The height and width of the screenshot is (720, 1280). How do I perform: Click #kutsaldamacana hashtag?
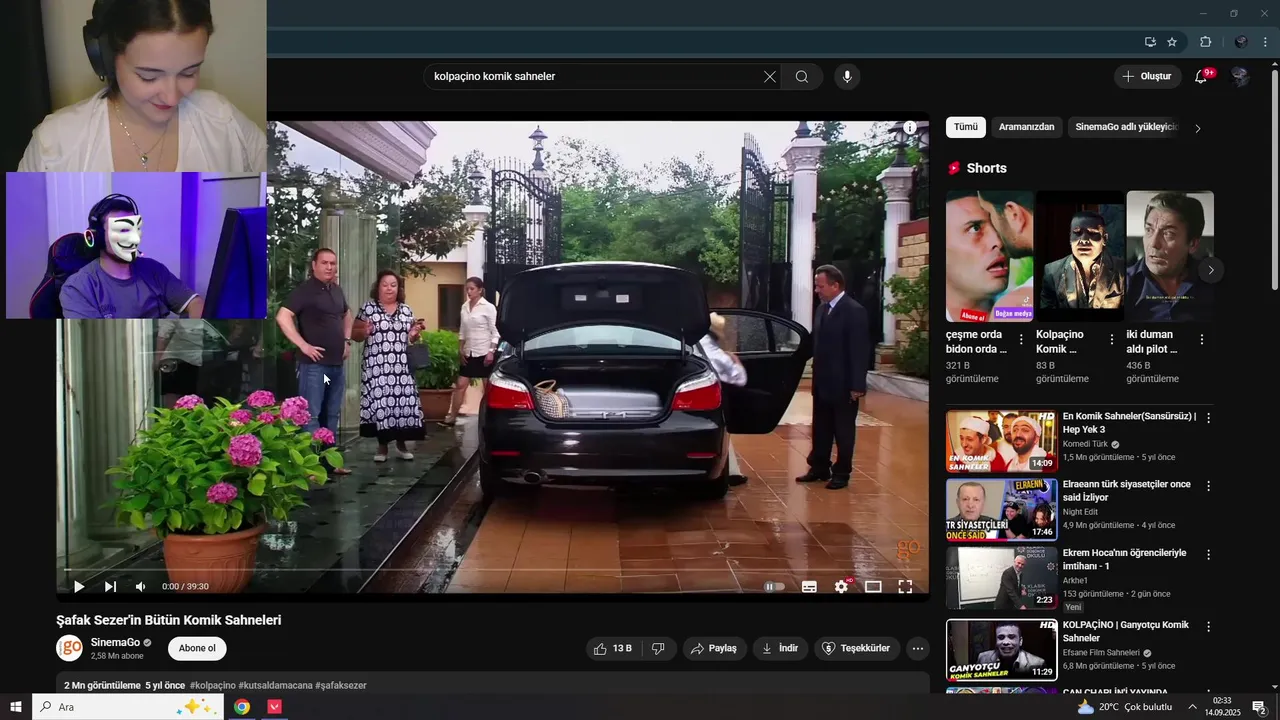(x=275, y=686)
